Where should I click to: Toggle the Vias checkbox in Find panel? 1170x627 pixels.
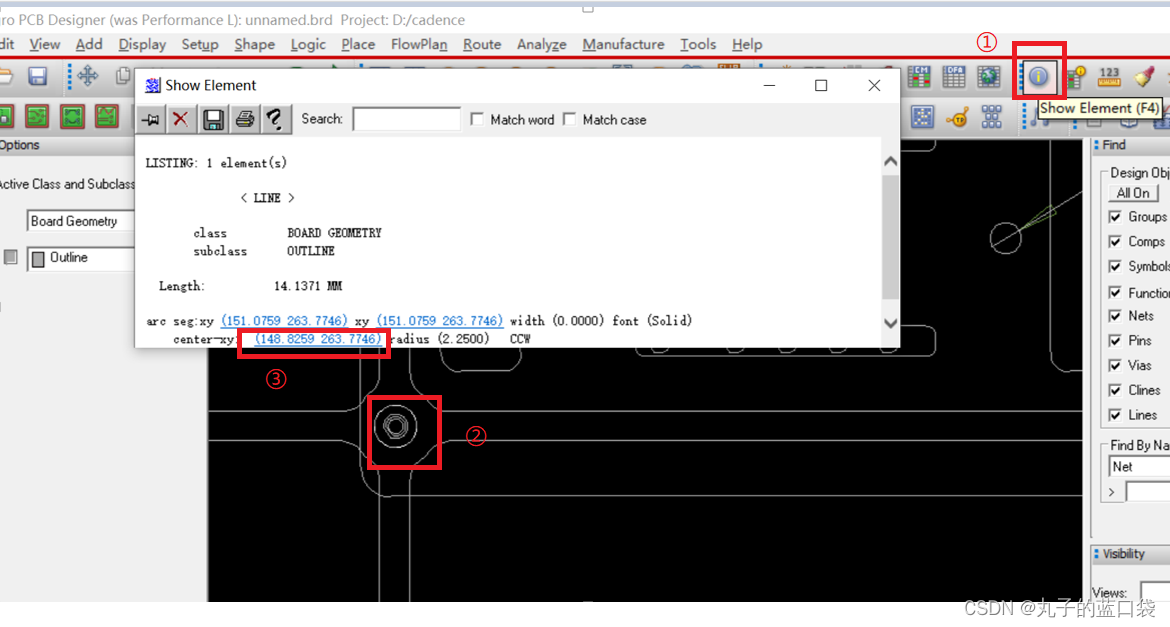point(1115,366)
